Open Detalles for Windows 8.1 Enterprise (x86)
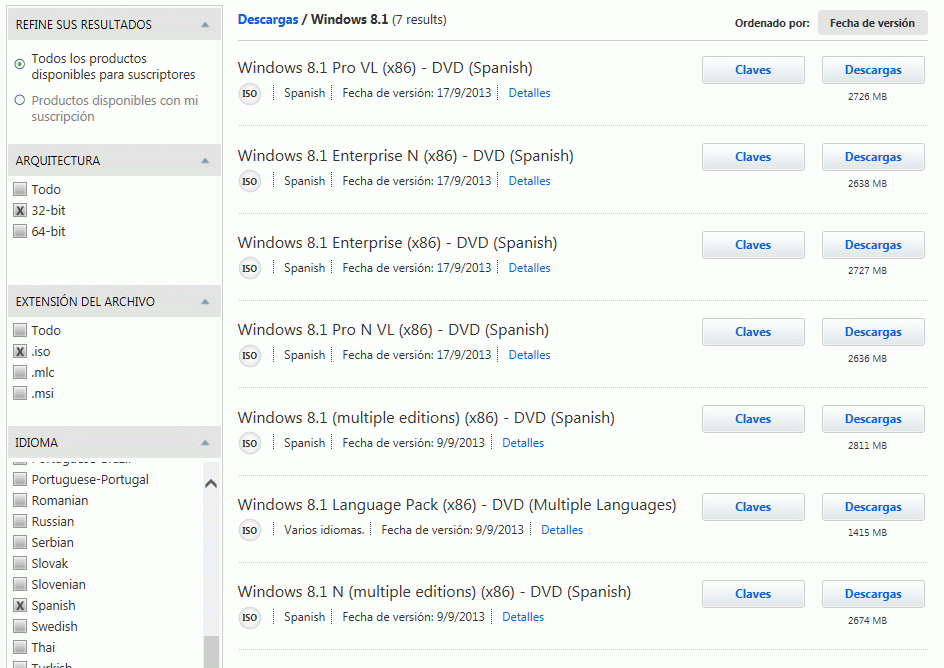The image size is (944, 668). click(x=529, y=268)
